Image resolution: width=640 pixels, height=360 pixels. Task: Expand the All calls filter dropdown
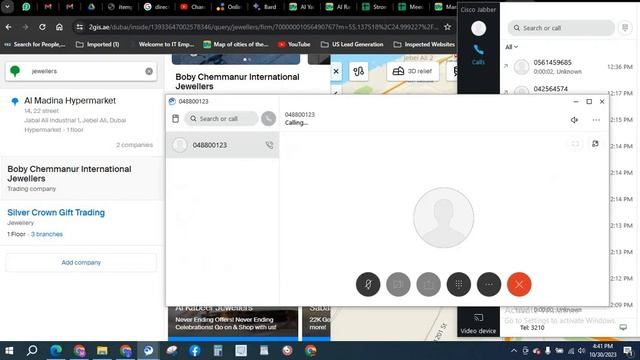511,47
